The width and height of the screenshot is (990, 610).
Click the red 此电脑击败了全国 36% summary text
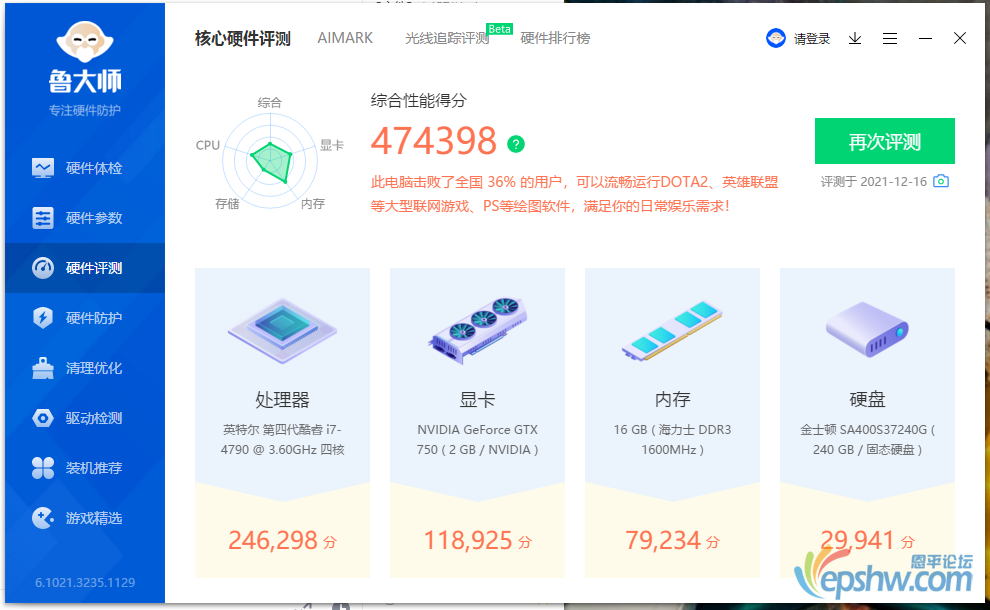coord(575,194)
